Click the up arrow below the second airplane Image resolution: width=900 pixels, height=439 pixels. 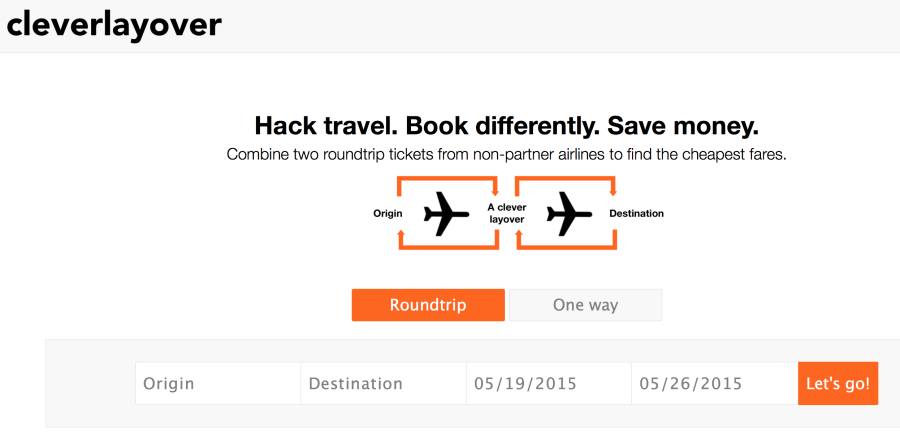[519, 236]
